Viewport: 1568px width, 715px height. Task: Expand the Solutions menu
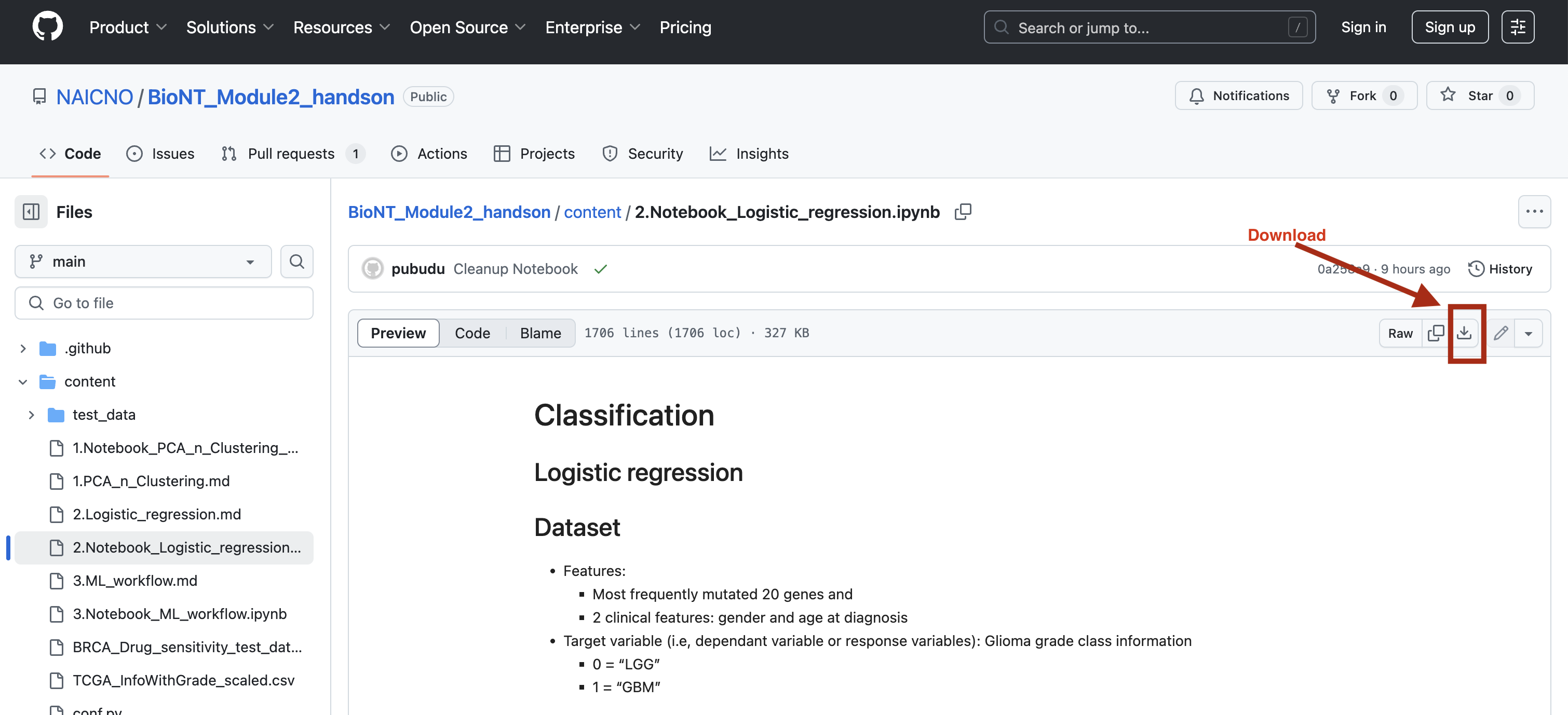pyautogui.click(x=229, y=27)
